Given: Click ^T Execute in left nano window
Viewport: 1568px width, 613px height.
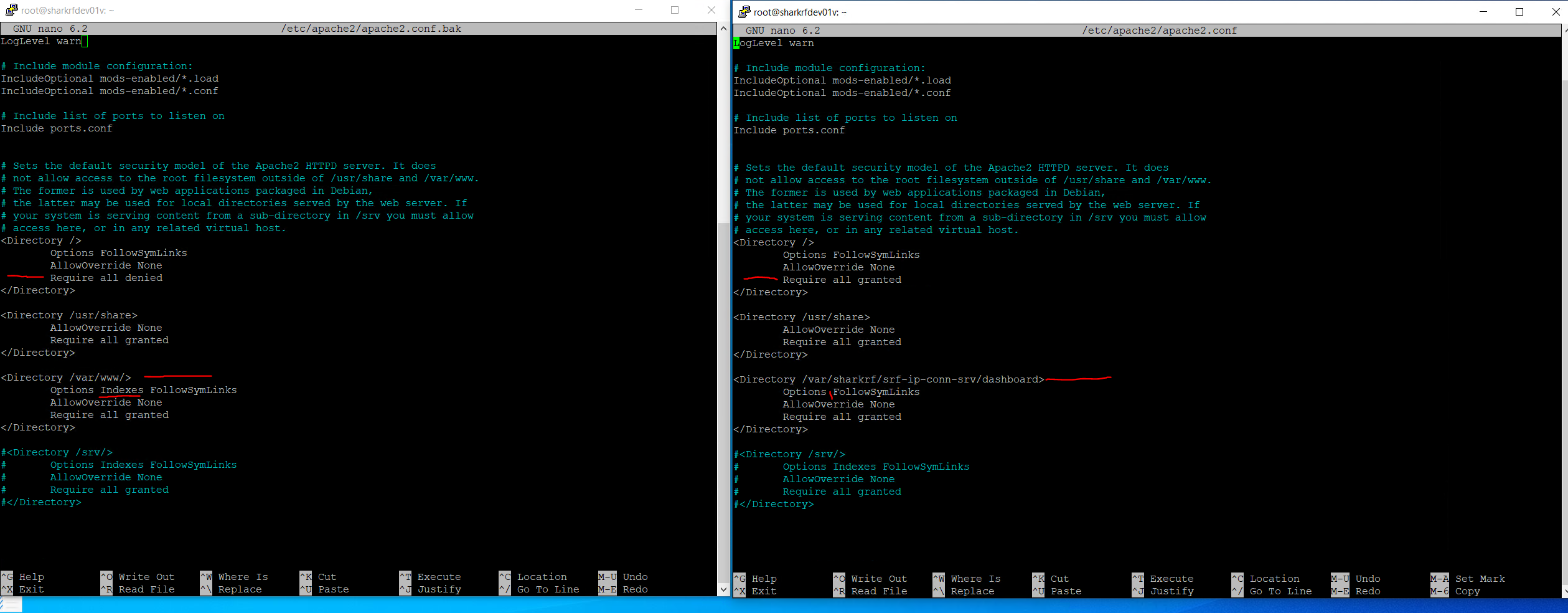Looking at the screenshot, I should point(430,577).
